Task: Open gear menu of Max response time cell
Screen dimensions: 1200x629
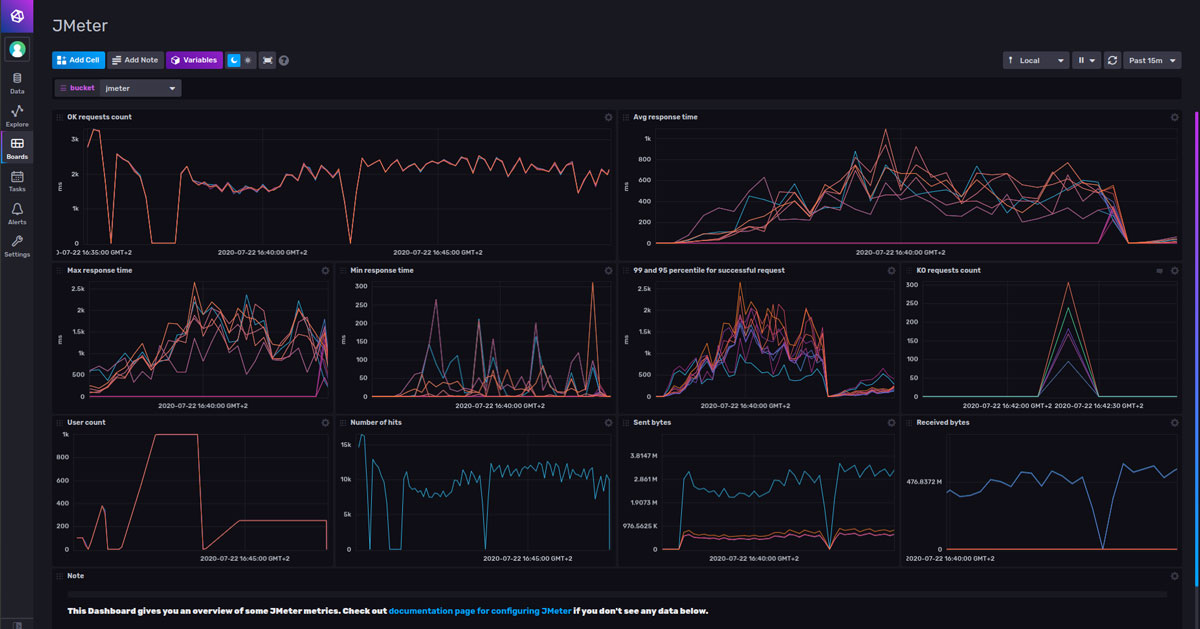Action: tap(325, 270)
